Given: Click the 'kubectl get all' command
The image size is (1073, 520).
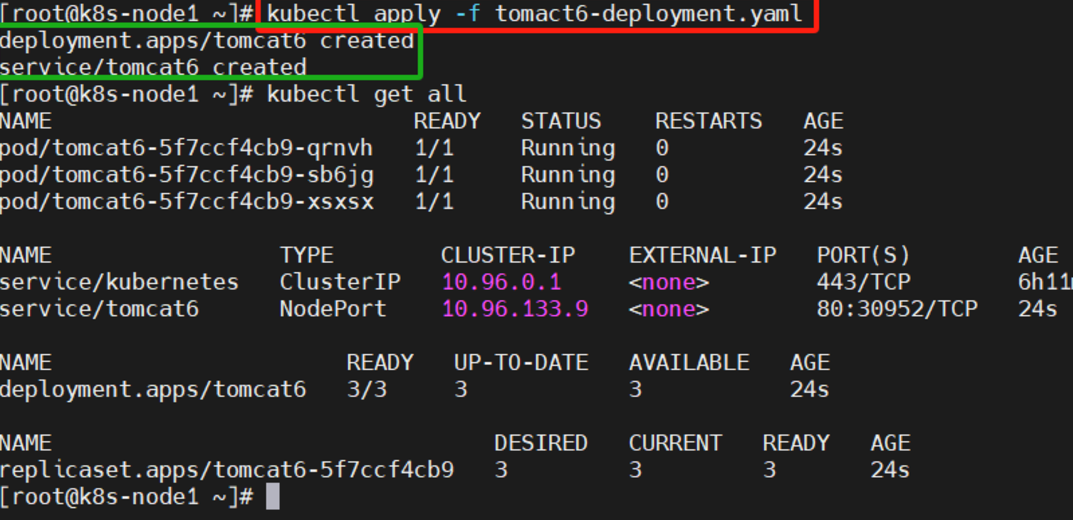Looking at the screenshot, I should click(366, 94).
